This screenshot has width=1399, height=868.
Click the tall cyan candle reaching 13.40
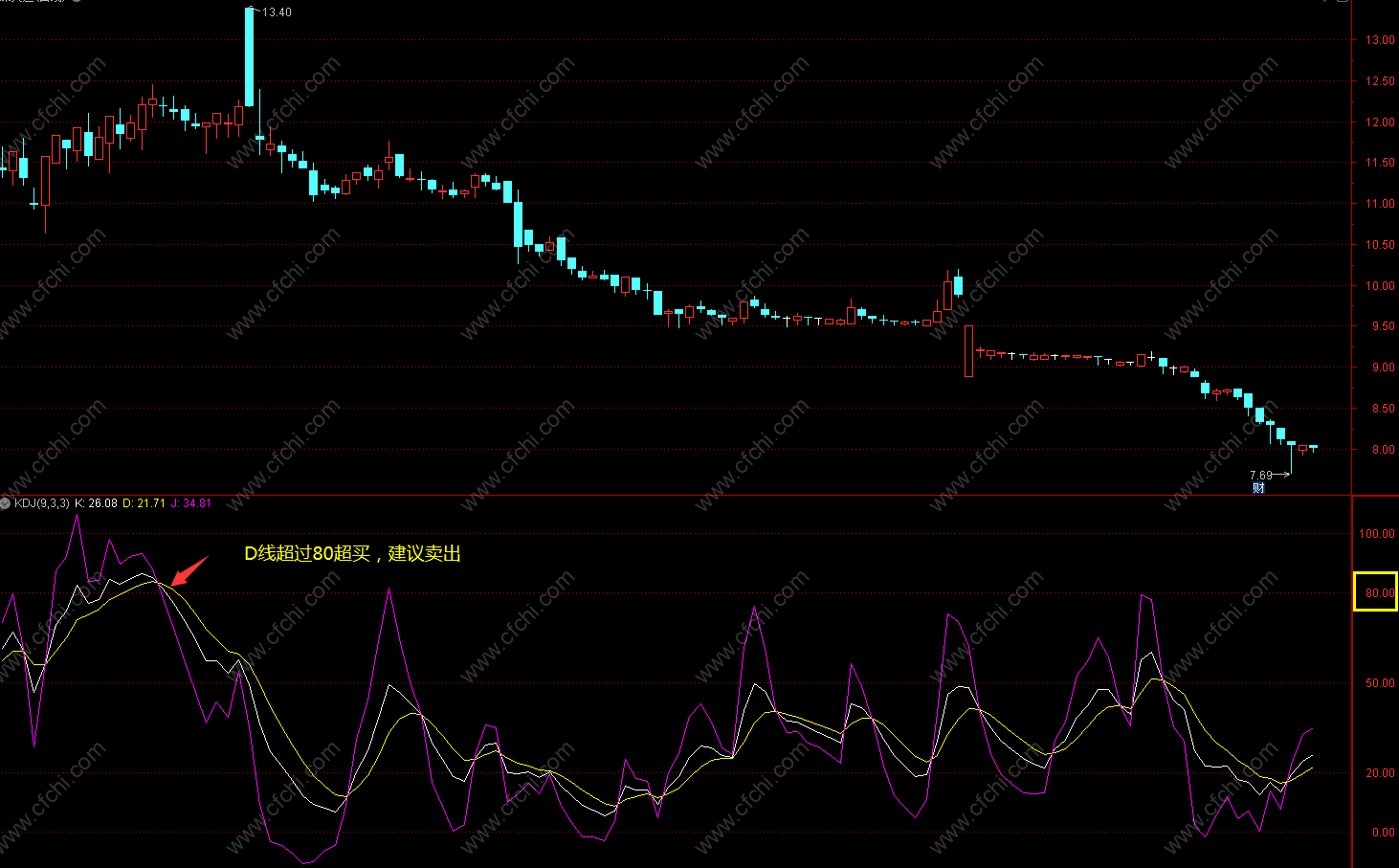[x=250, y=57]
